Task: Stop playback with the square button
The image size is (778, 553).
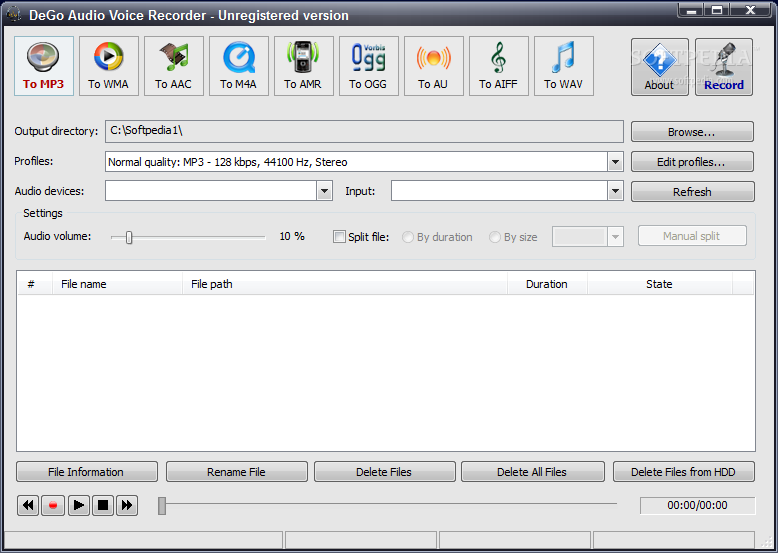Action: pyautogui.click(x=103, y=505)
